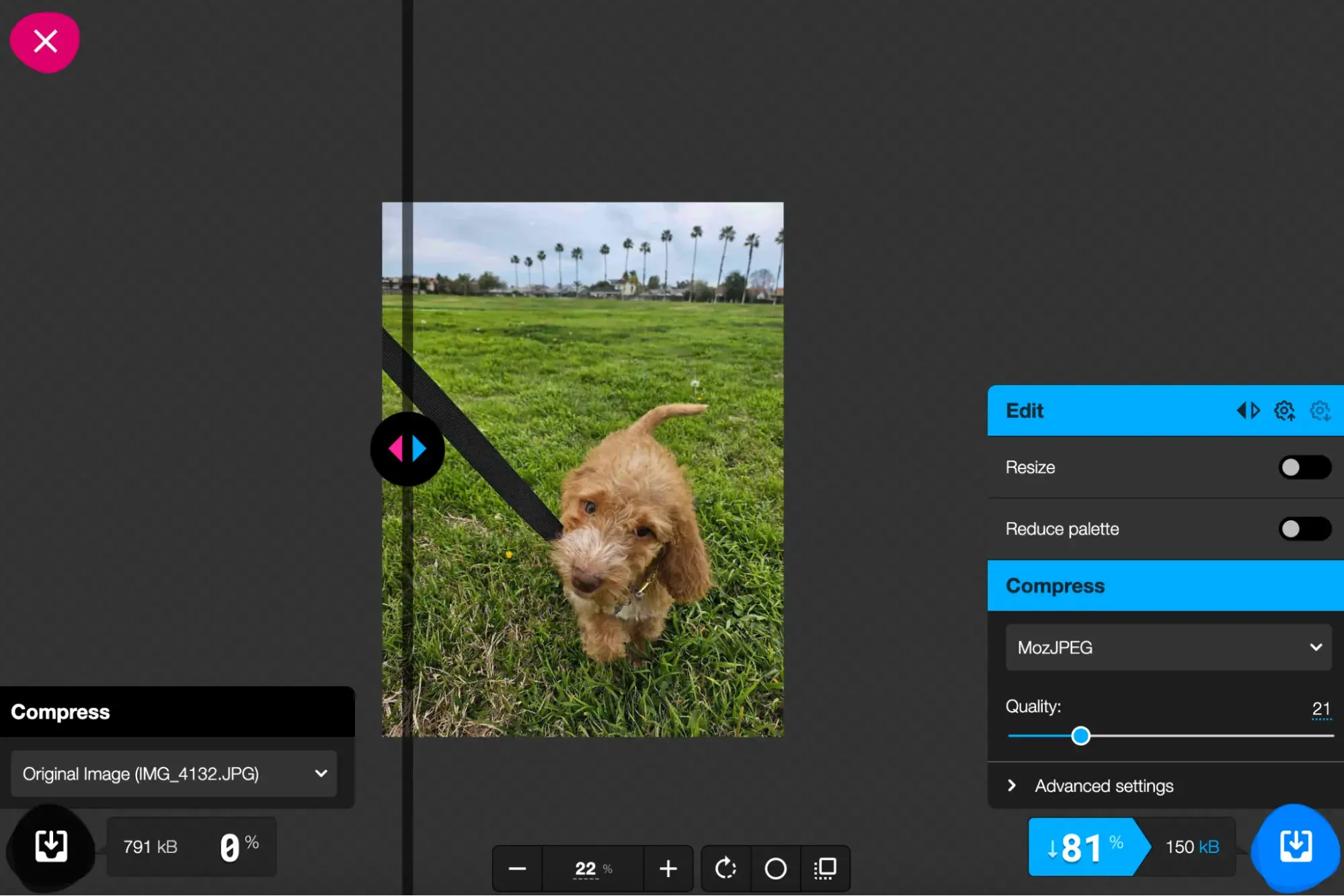Click the quality value field showing 21
The image size is (1344, 896).
(x=1320, y=708)
